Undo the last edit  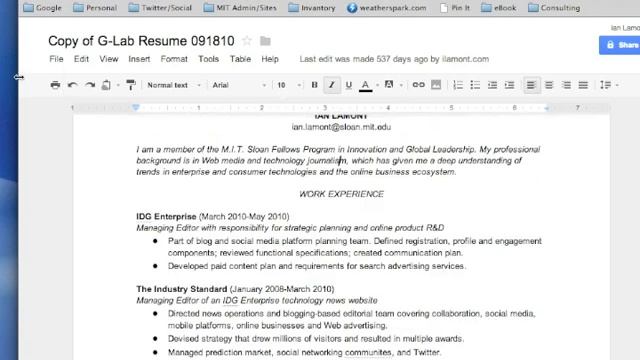[x=73, y=85]
